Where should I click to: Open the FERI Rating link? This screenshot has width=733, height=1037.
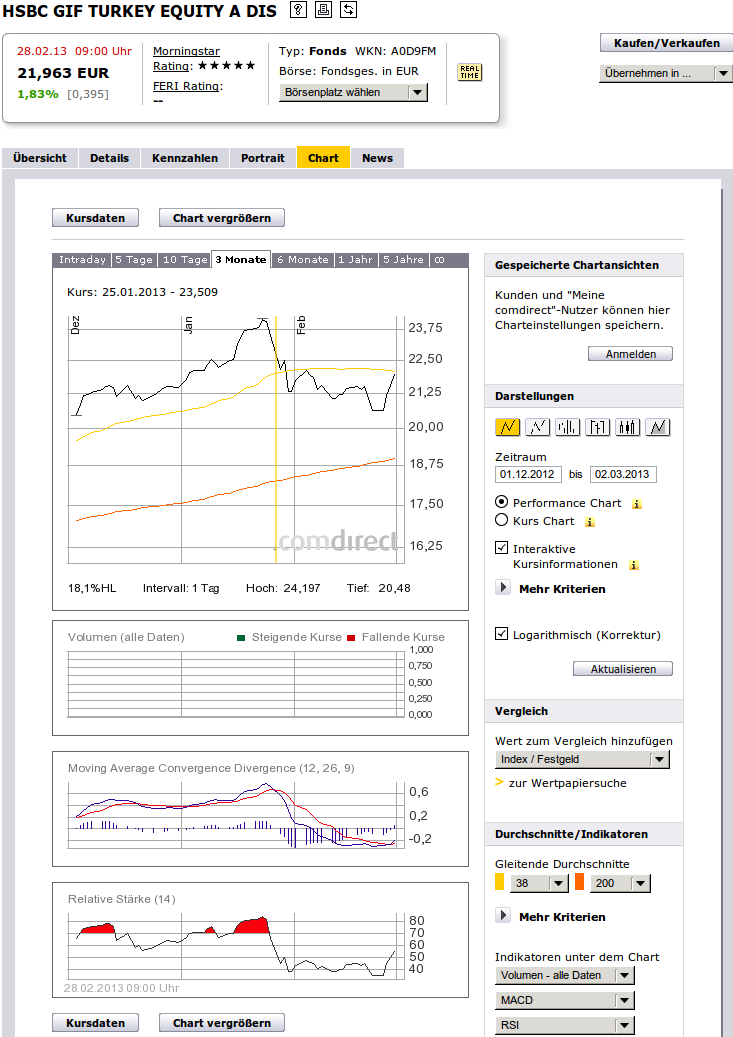pos(188,86)
